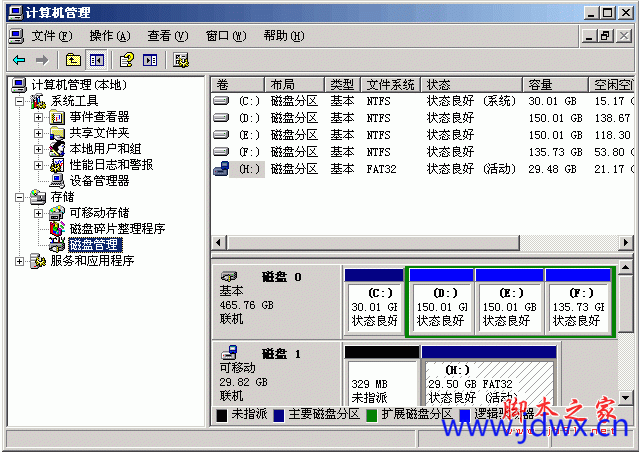Image resolution: width=639 pixels, height=452 pixels.
Task: Click the 29.48 GB capacity cell
Action: click(552, 169)
